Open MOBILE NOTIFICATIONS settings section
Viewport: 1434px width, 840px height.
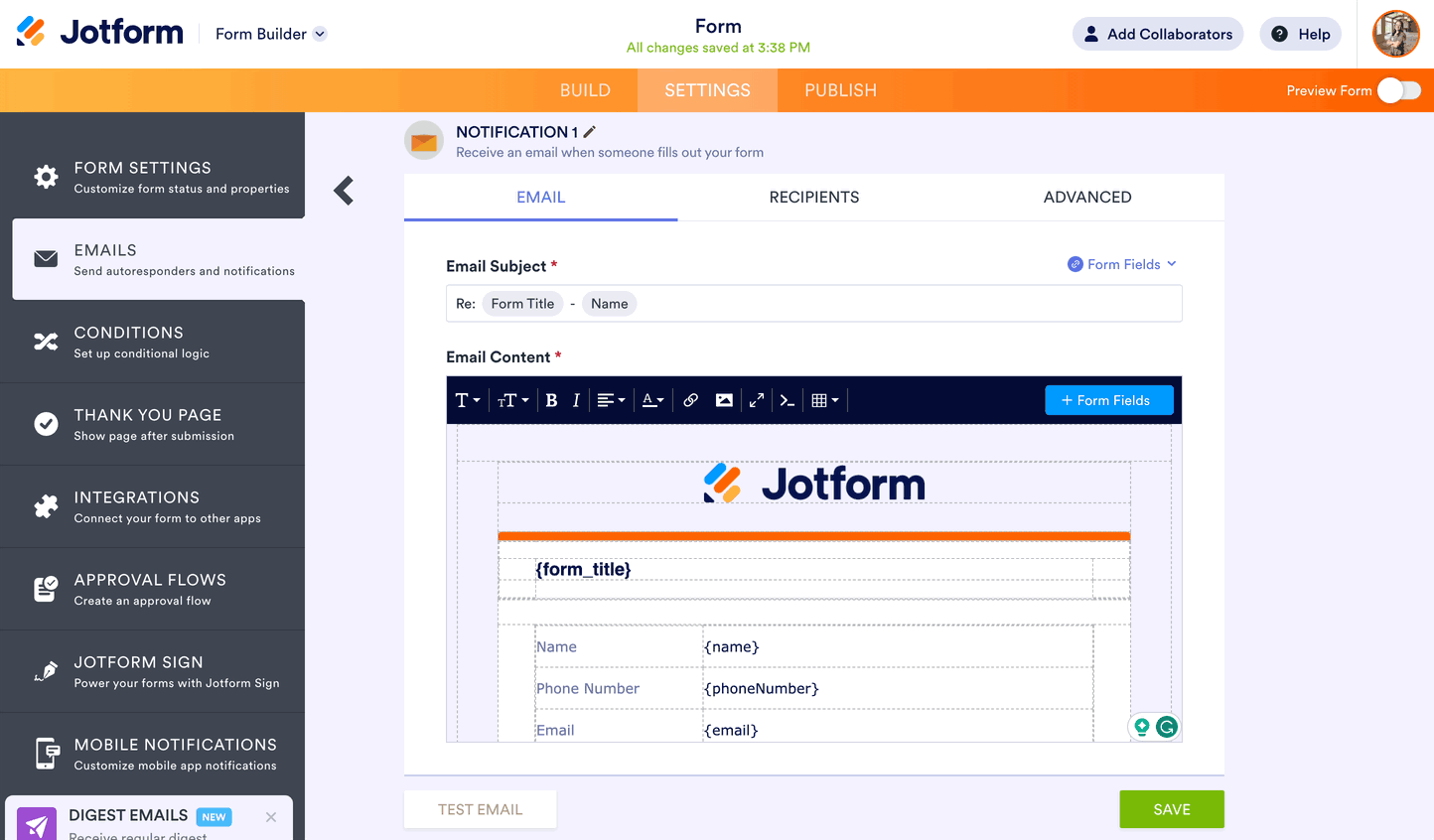153,754
